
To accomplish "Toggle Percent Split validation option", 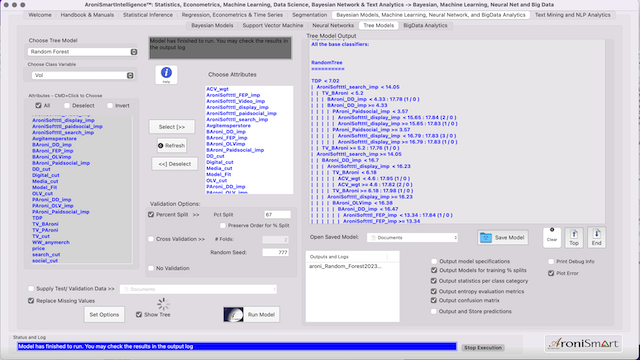I will coord(151,214).
